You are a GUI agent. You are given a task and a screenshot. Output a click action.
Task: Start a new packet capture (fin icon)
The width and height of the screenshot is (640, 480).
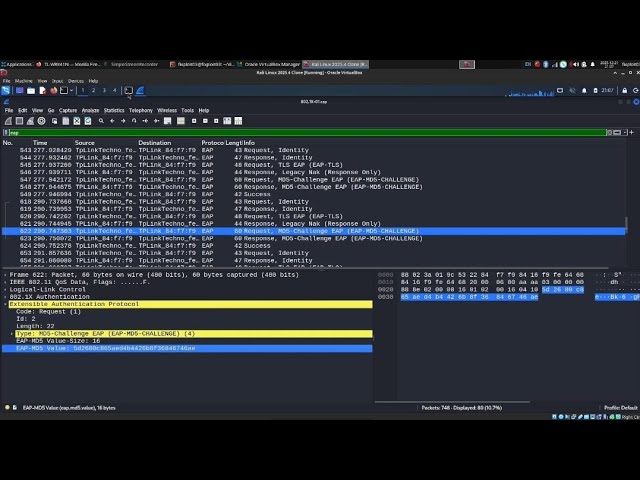tap(8, 121)
